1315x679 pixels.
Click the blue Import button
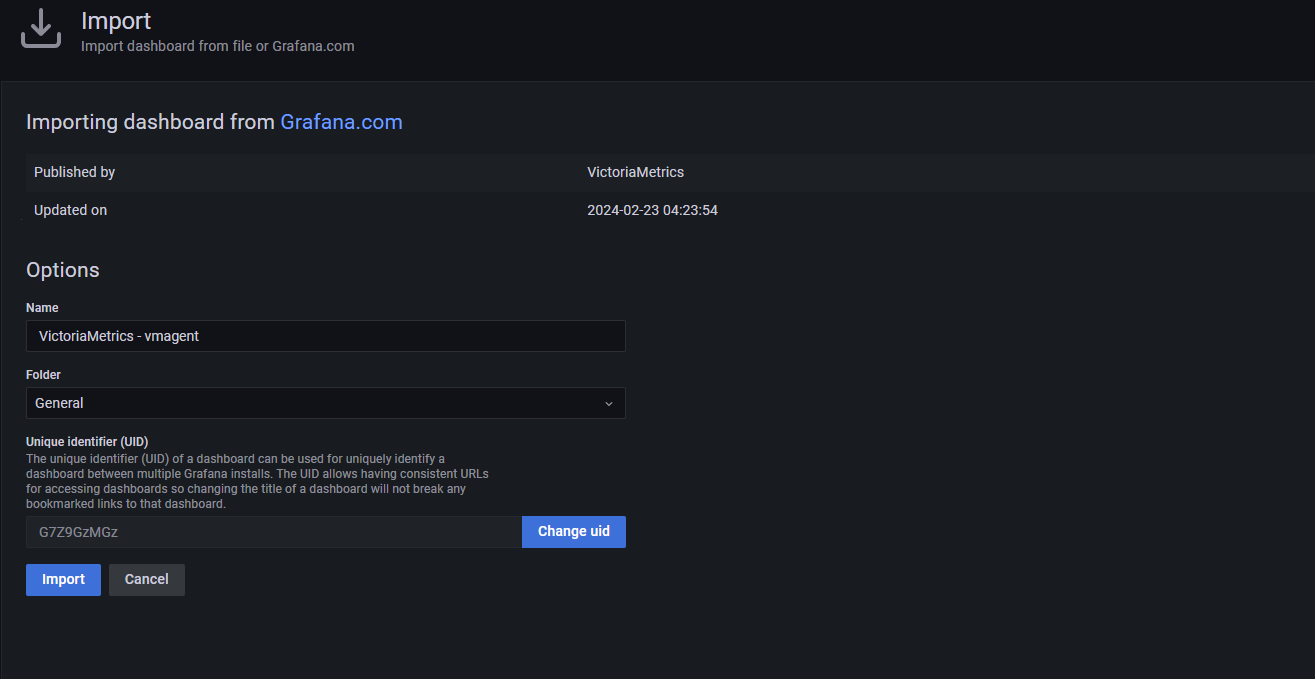tap(63, 580)
